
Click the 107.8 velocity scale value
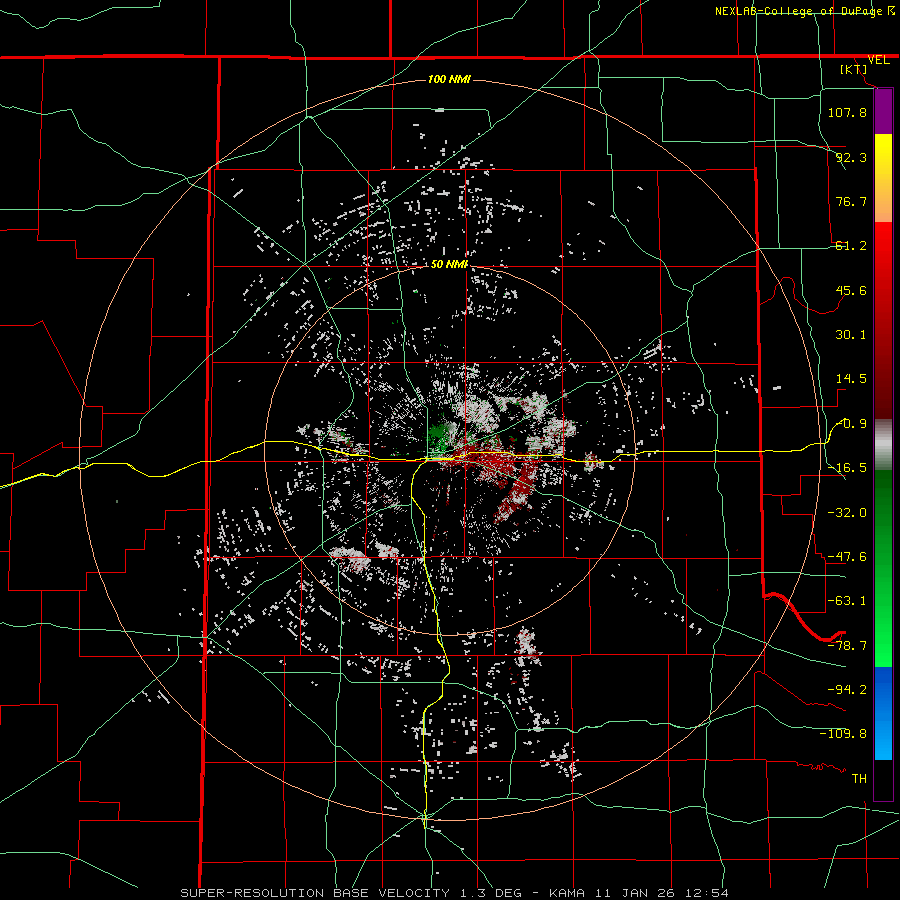click(x=847, y=112)
